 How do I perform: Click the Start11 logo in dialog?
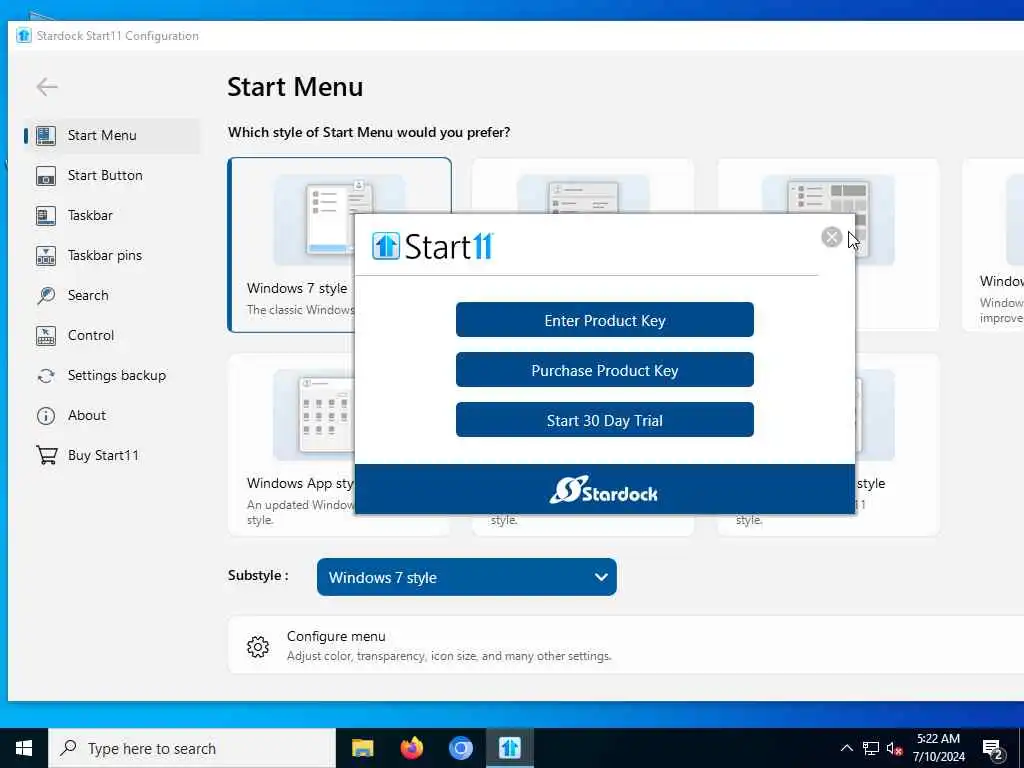[x=432, y=246]
